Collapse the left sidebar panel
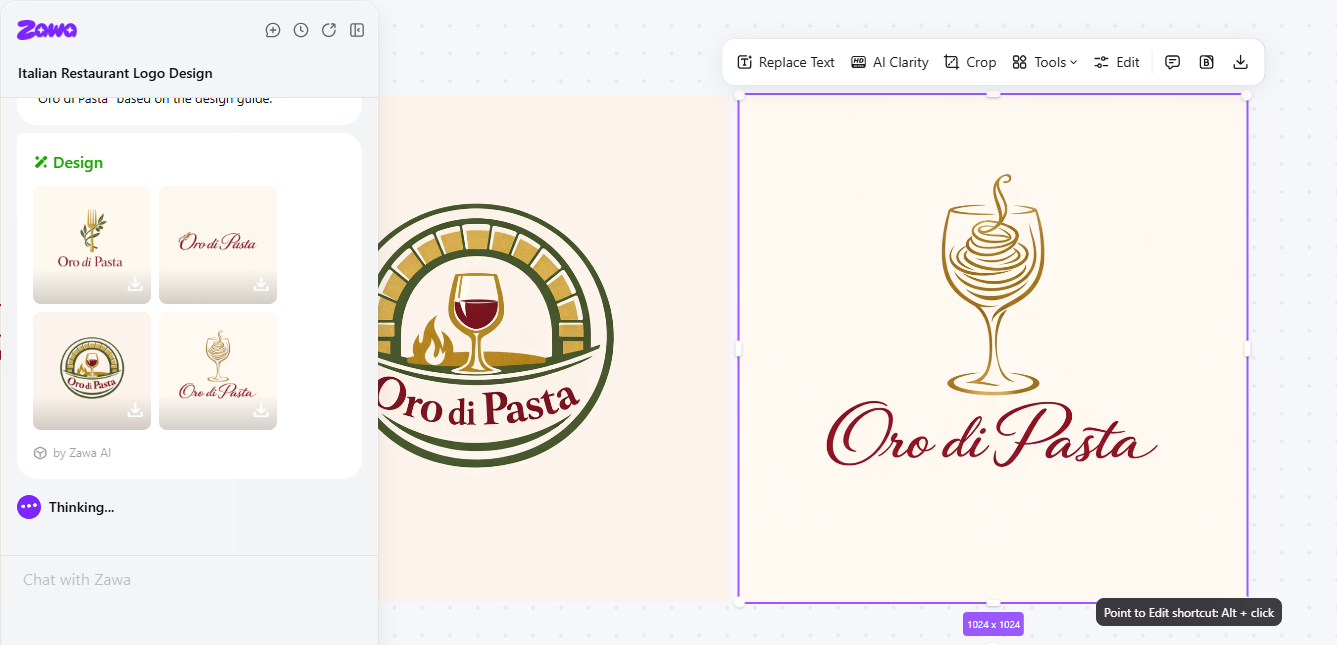This screenshot has height=645, width=1337. pyautogui.click(x=357, y=30)
